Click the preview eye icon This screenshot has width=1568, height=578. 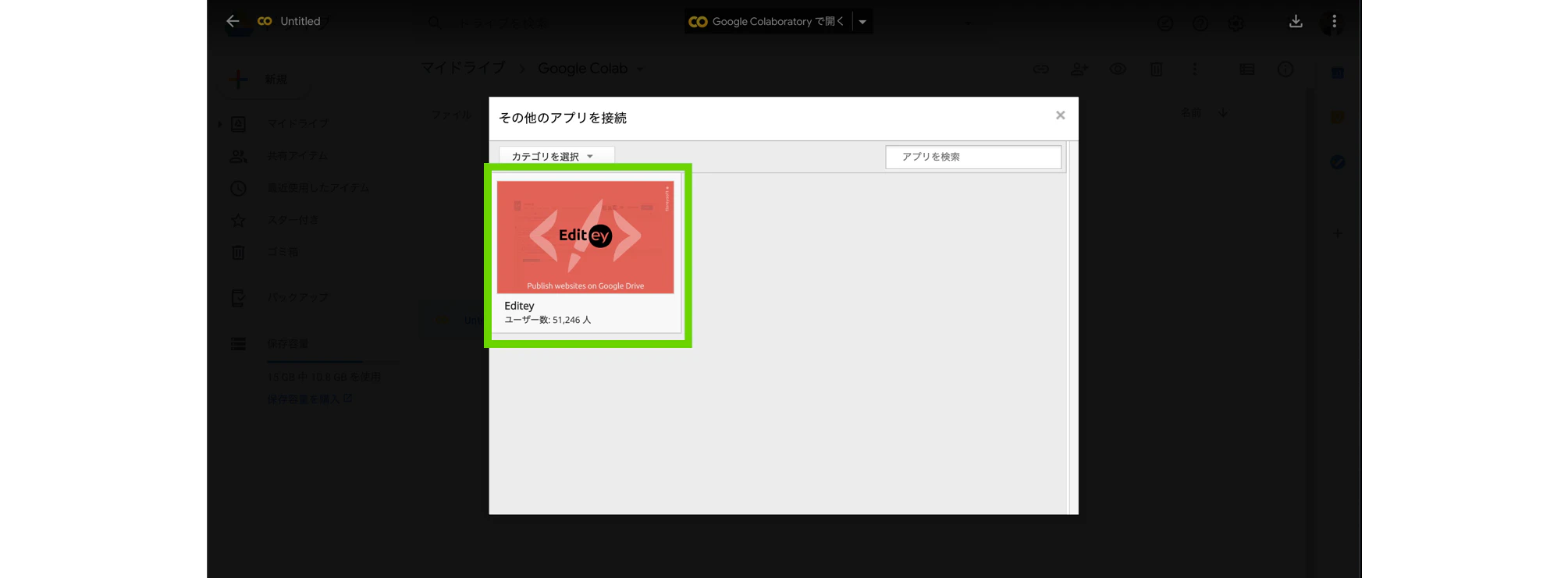click(1118, 69)
